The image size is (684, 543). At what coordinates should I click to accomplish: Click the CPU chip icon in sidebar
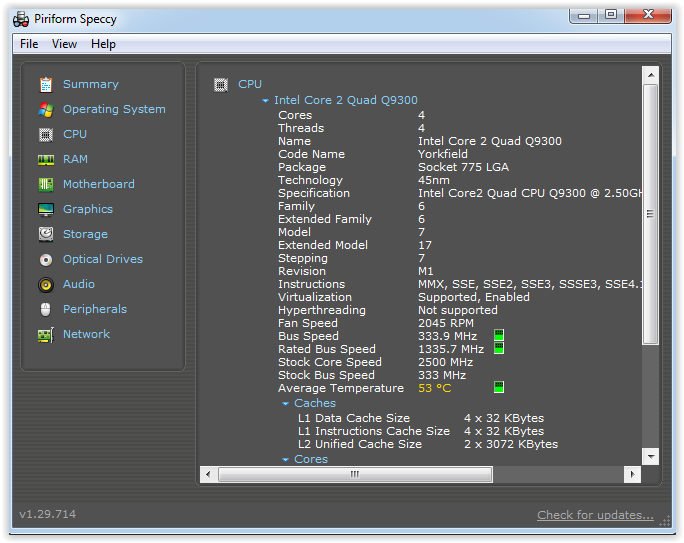point(46,135)
